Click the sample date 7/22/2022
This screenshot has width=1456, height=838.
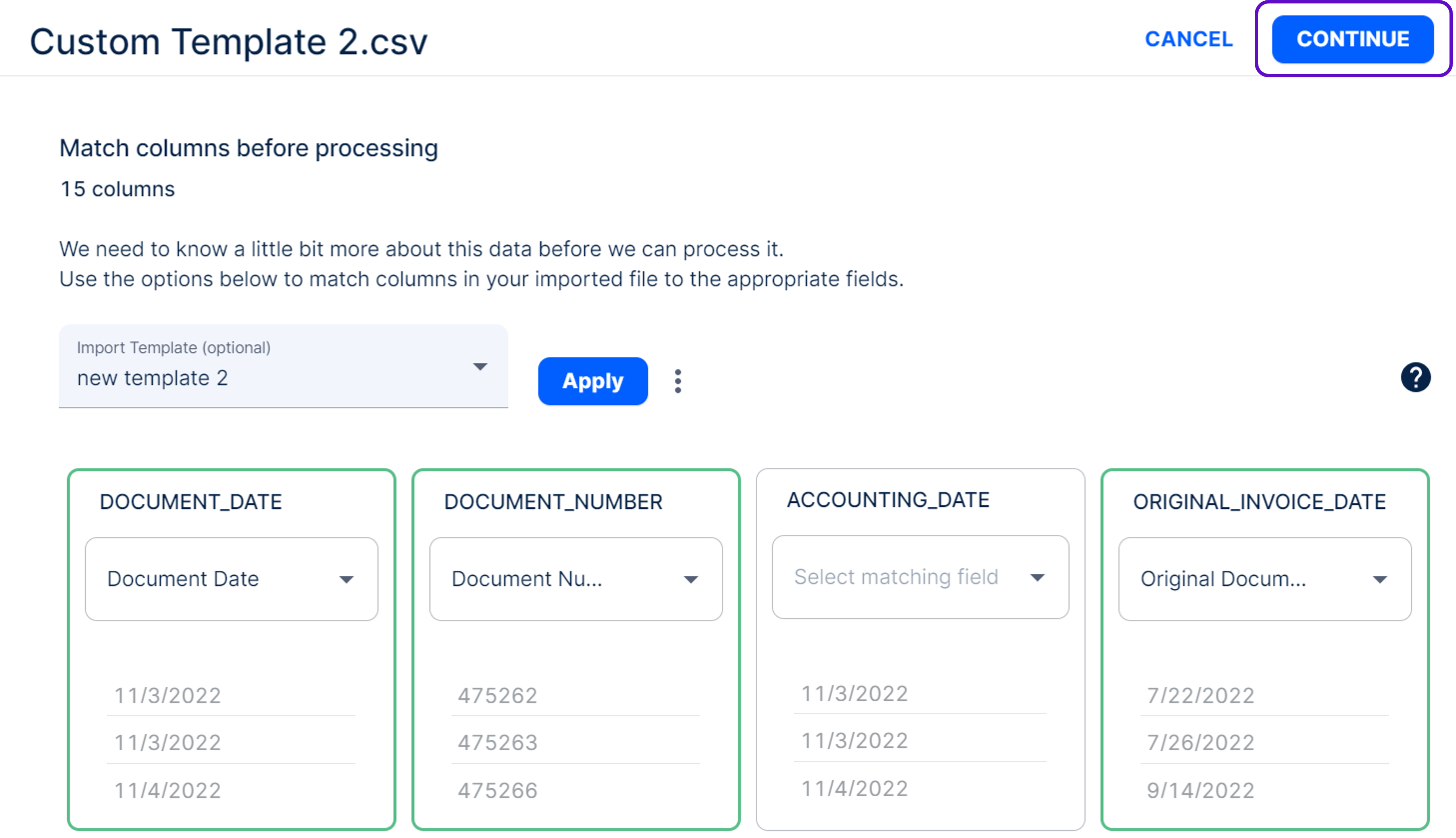click(x=1200, y=696)
